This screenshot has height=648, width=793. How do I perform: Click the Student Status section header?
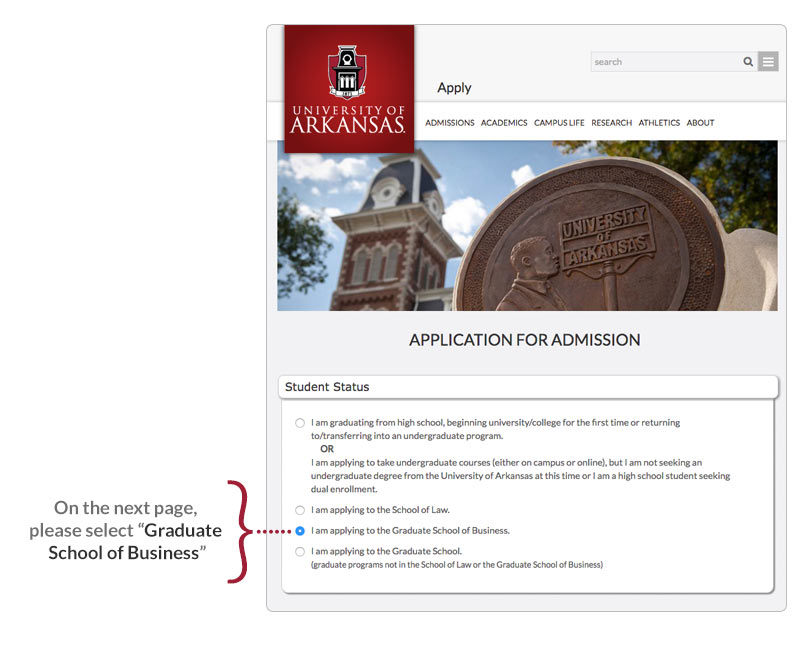pos(528,387)
